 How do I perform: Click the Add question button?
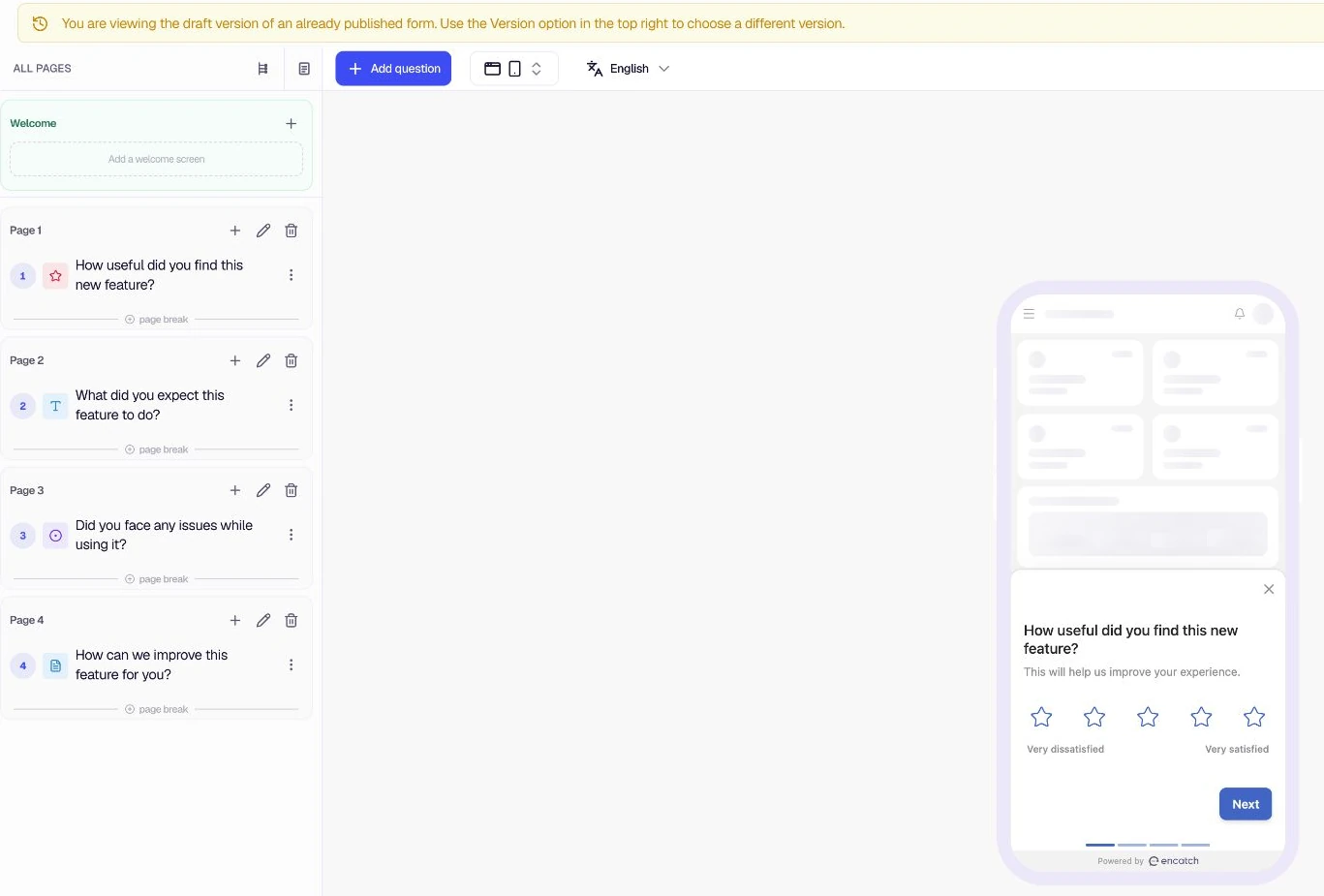pos(393,69)
